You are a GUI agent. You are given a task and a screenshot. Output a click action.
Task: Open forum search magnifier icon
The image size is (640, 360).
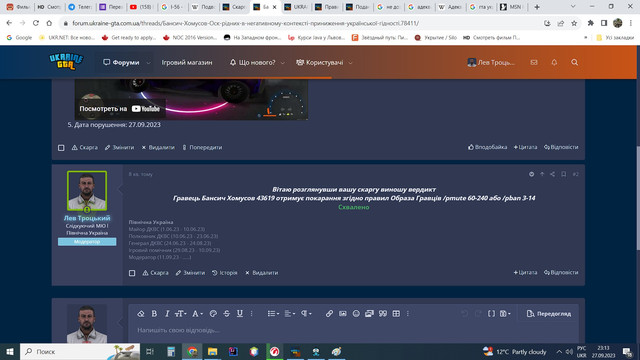pos(574,62)
